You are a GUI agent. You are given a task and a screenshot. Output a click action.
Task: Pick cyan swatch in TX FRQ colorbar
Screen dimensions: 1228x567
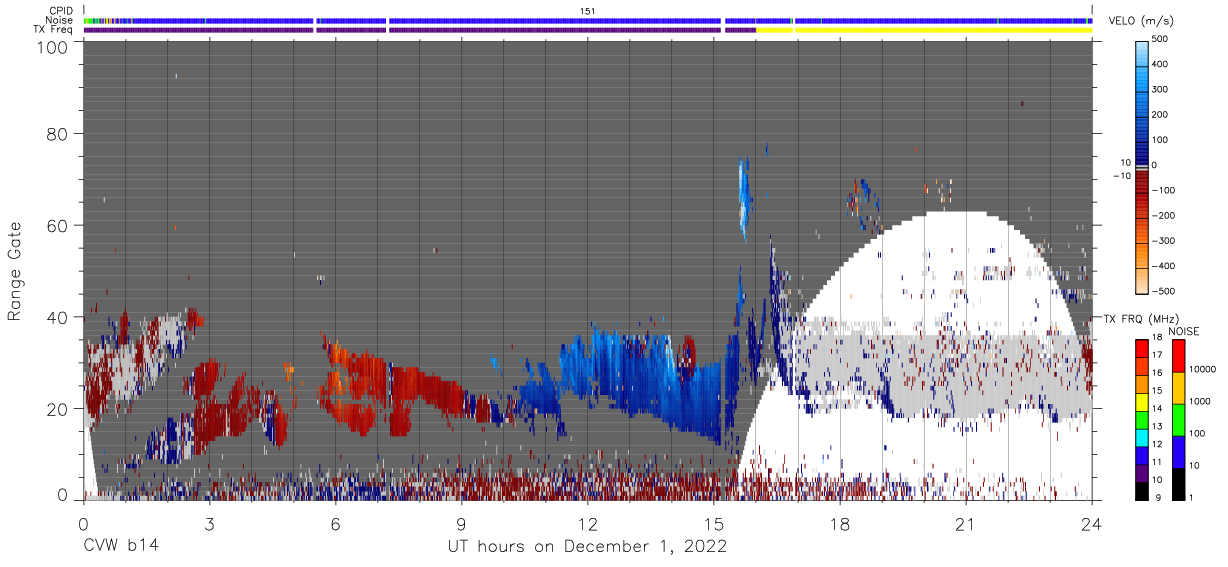coord(1141,437)
